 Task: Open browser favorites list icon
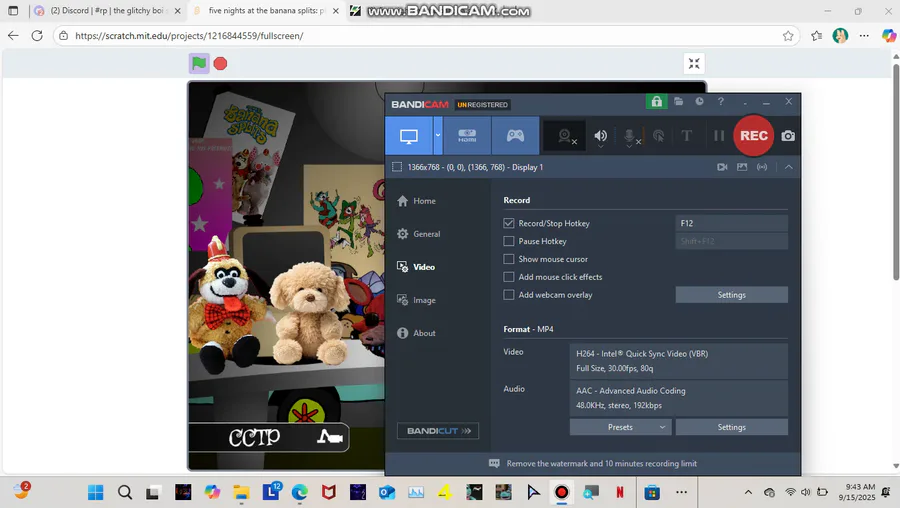pos(816,36)
